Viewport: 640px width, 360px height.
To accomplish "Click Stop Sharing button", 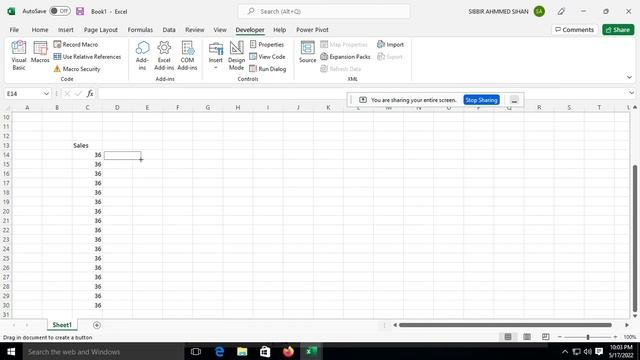I will pyautogui.click(x=481, y=100).
